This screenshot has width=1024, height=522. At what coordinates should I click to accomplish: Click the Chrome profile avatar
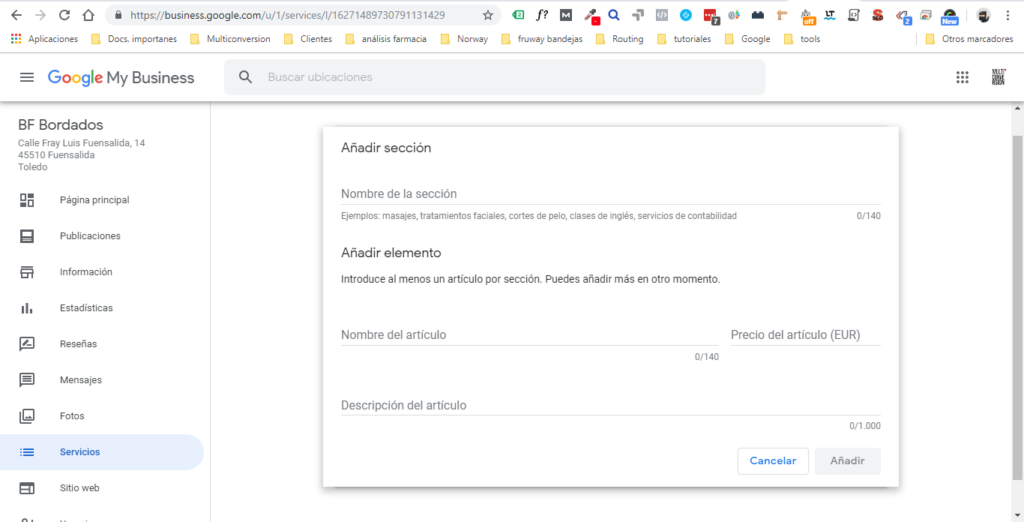[x=983, y=15]
